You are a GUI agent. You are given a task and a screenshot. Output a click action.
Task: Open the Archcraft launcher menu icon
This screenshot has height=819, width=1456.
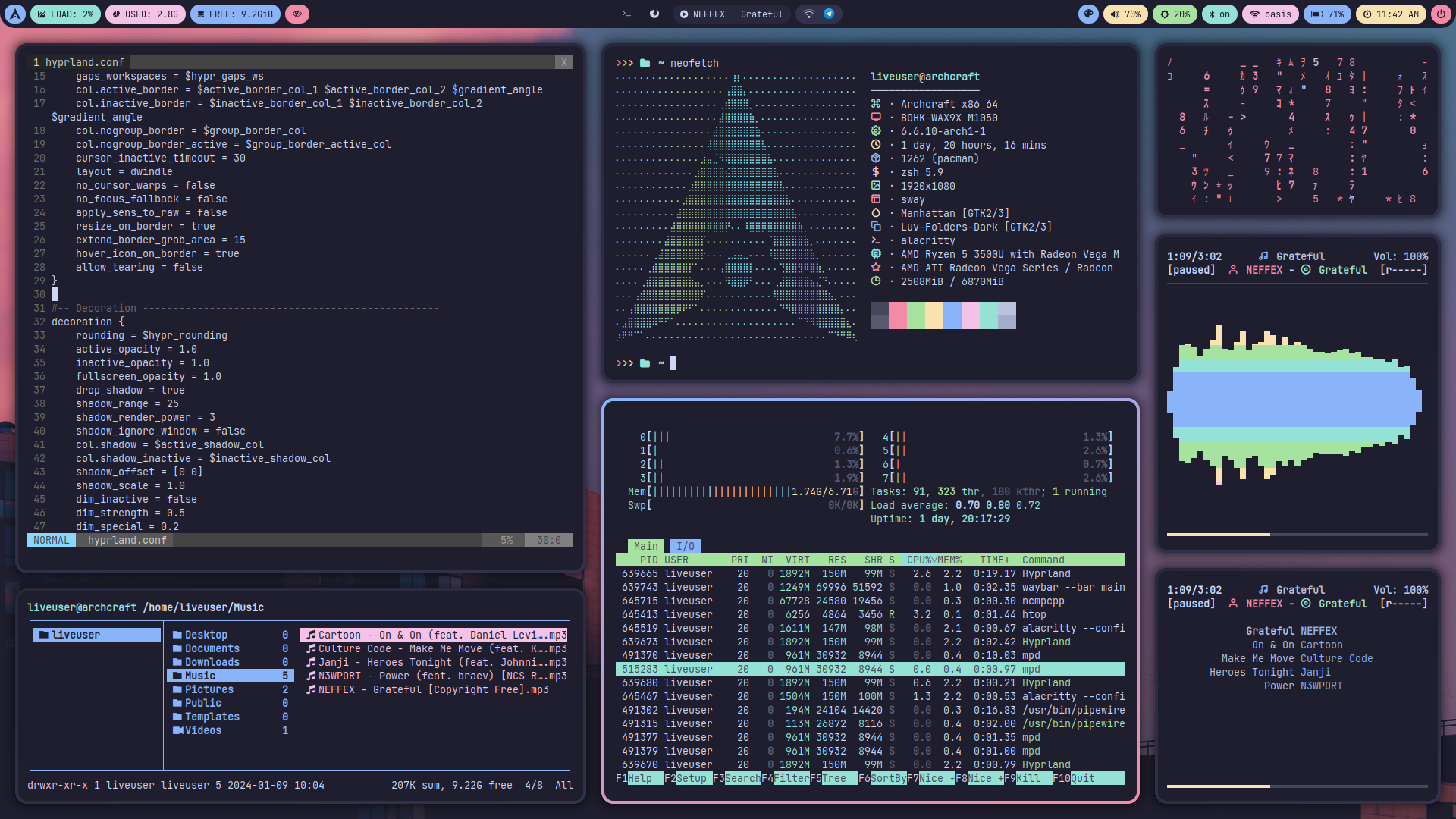coord(15,14)
